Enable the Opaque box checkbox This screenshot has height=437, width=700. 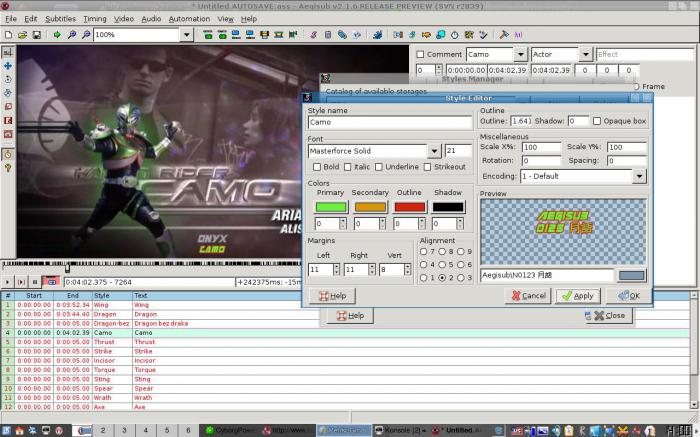[x=597, y=121]
